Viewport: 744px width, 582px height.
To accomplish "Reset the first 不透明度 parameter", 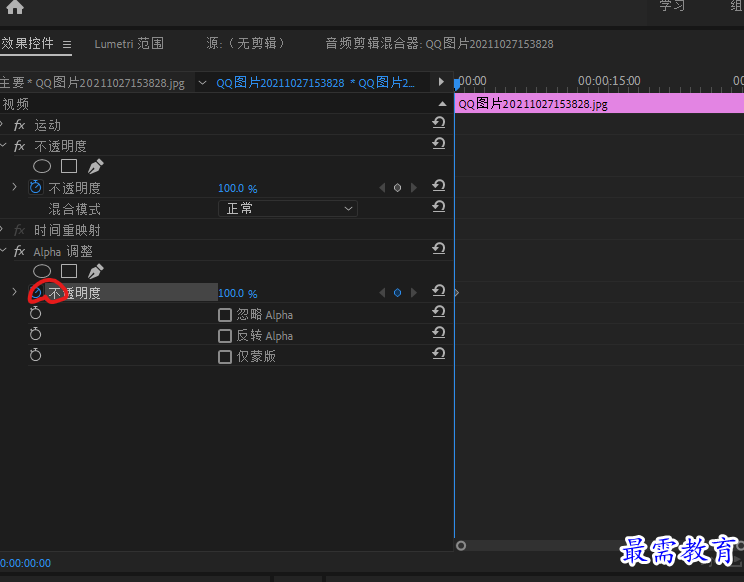I will (x=439, y=185).
